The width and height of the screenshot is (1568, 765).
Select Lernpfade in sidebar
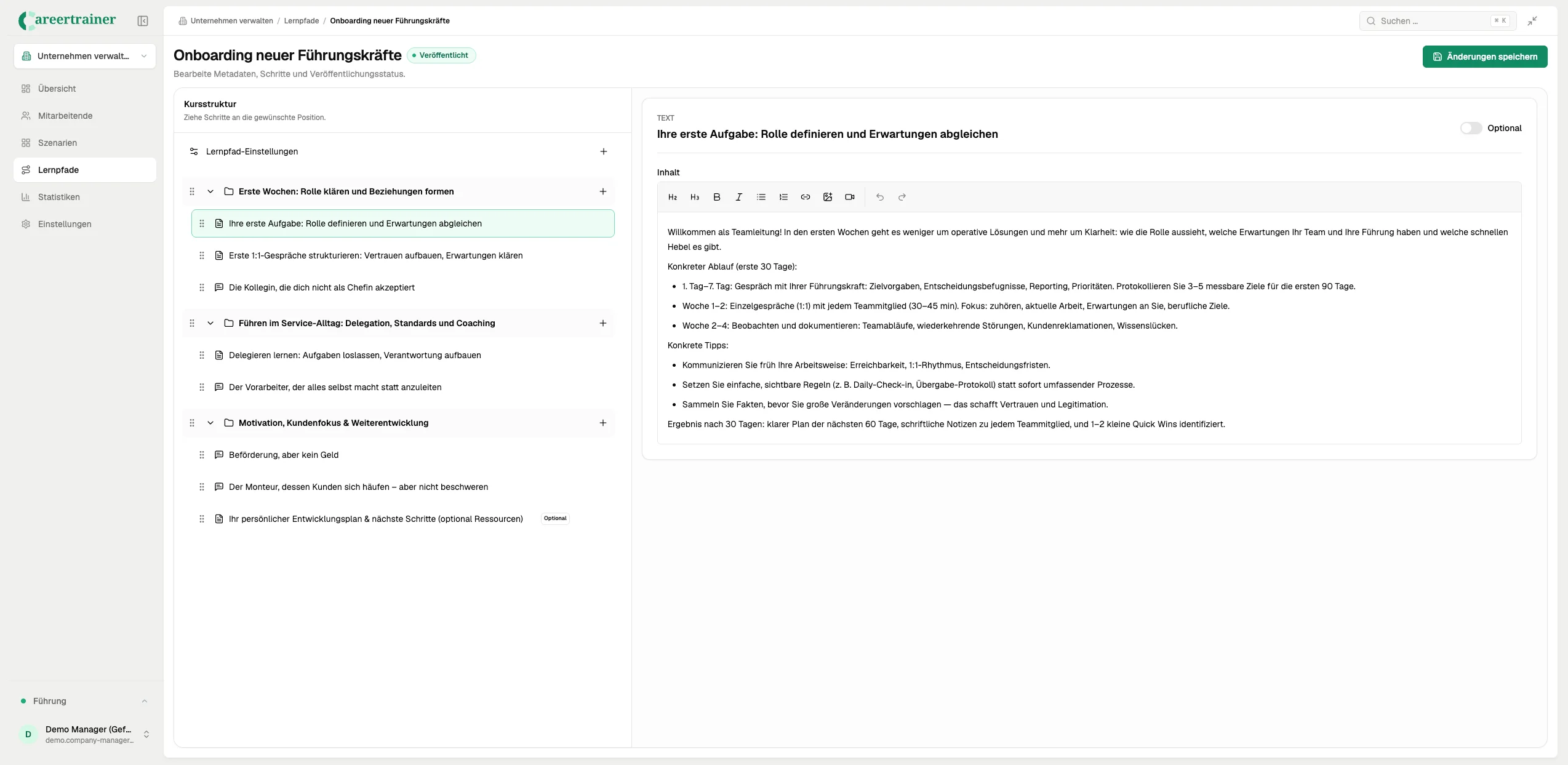85,170
